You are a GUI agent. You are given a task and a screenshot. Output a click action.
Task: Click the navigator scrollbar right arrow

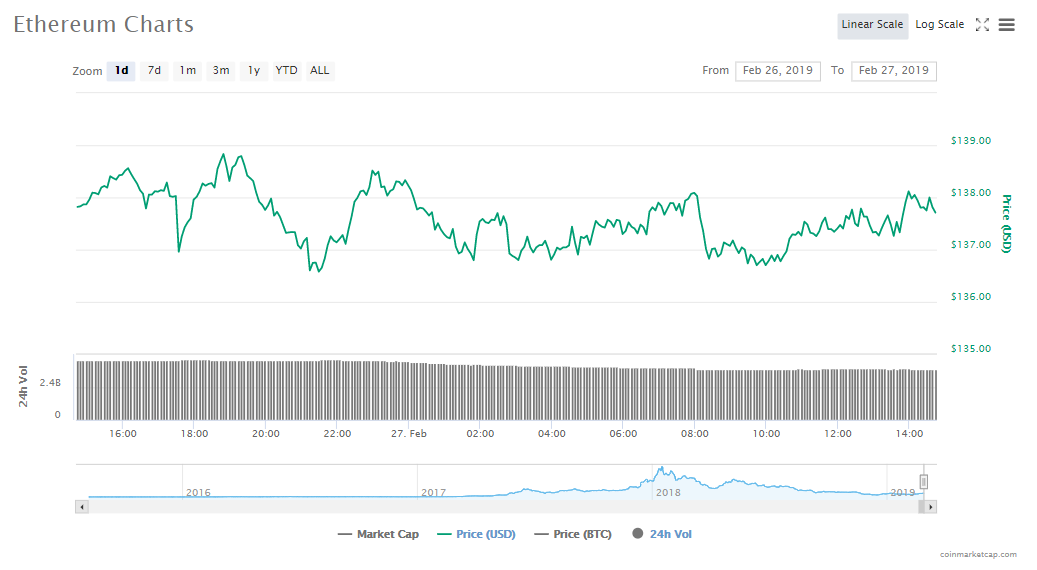[x=930, y=507]
